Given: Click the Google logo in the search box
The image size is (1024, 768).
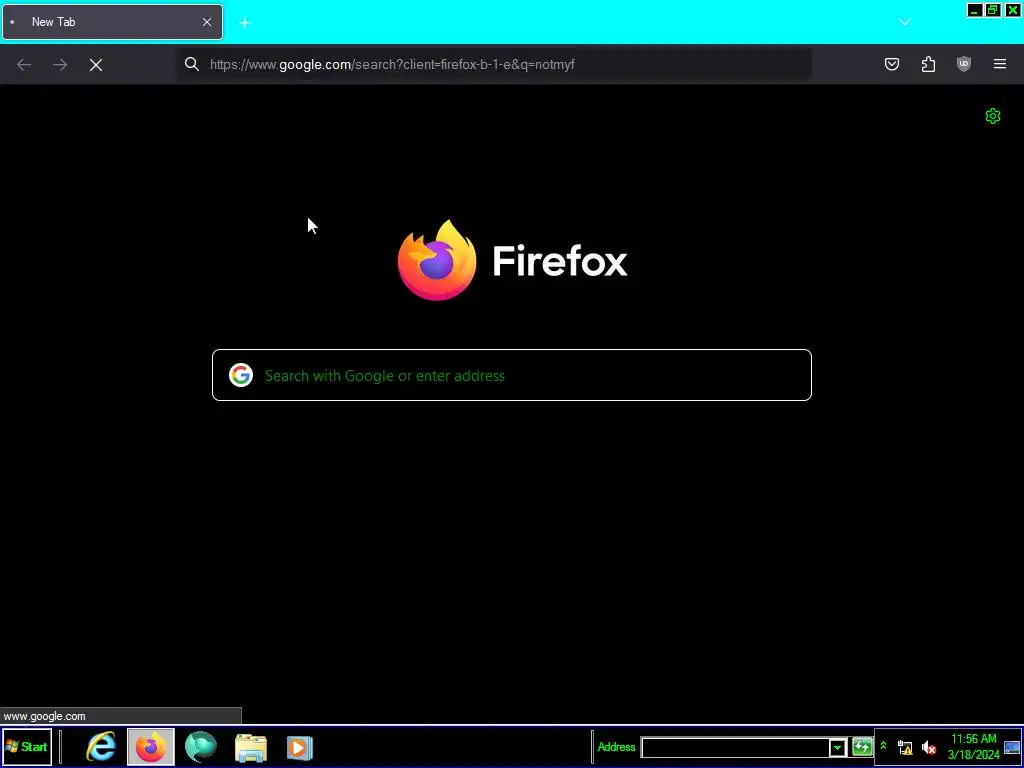Looking at the screenshot, I should [x=240, y=375].
